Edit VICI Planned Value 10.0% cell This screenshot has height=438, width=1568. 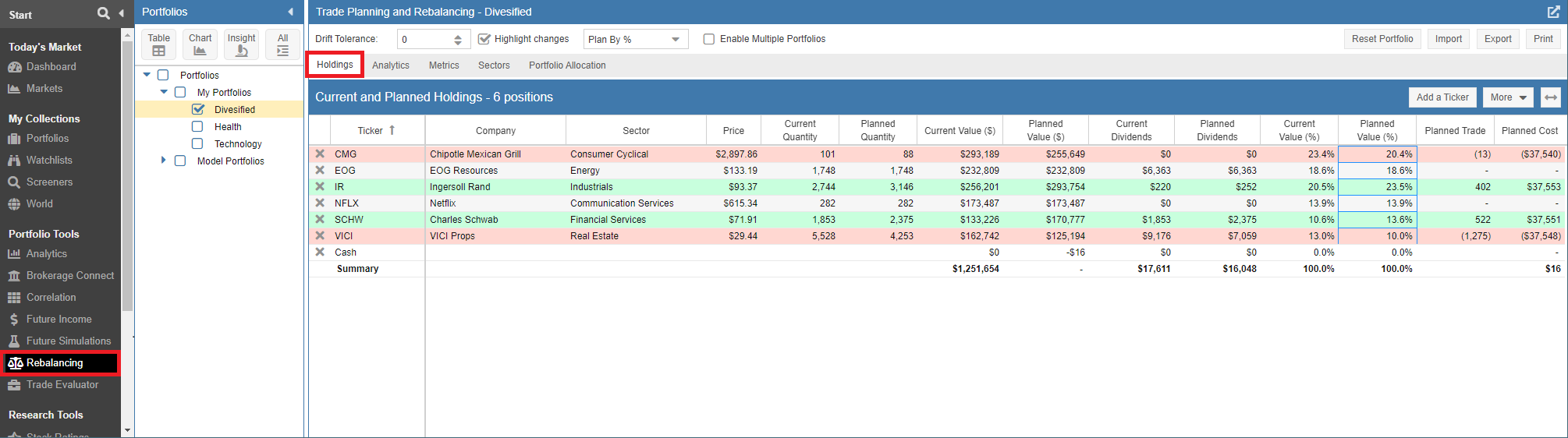(1377, 236)
